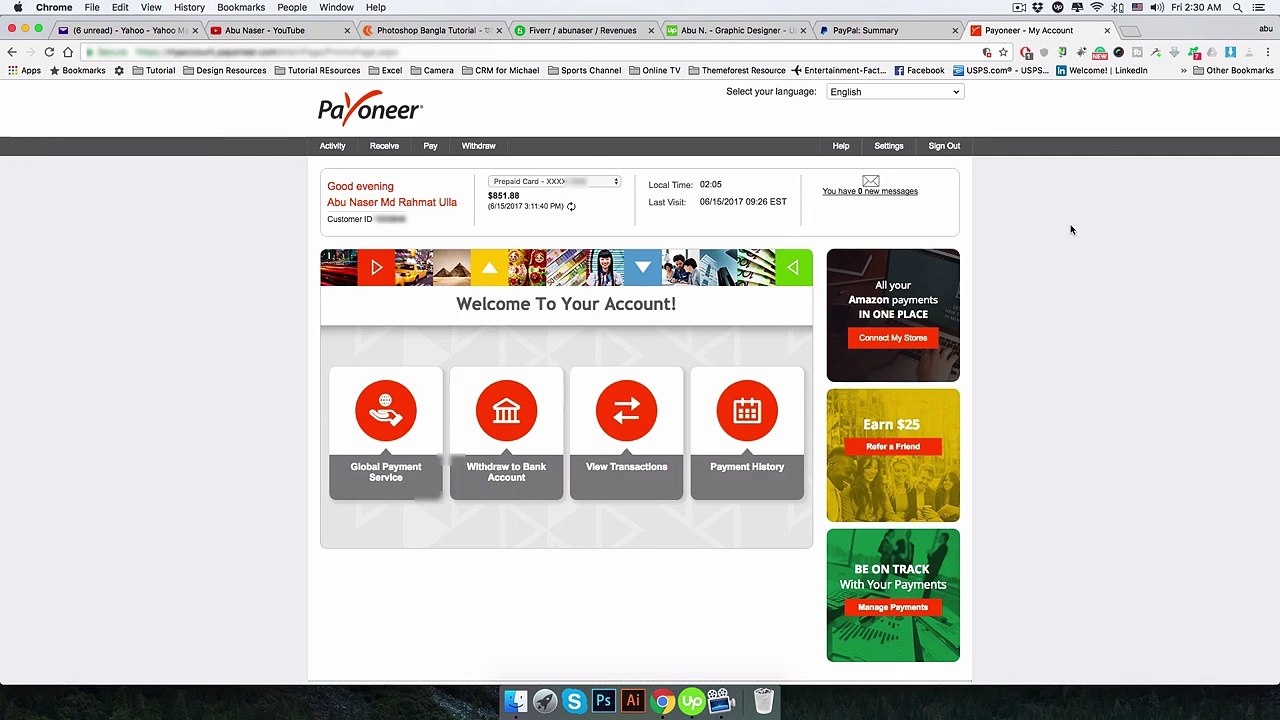Viewport: 1280px width, 720px height.
Task: Open the Receive menu
Action: (x=384, y=146)
